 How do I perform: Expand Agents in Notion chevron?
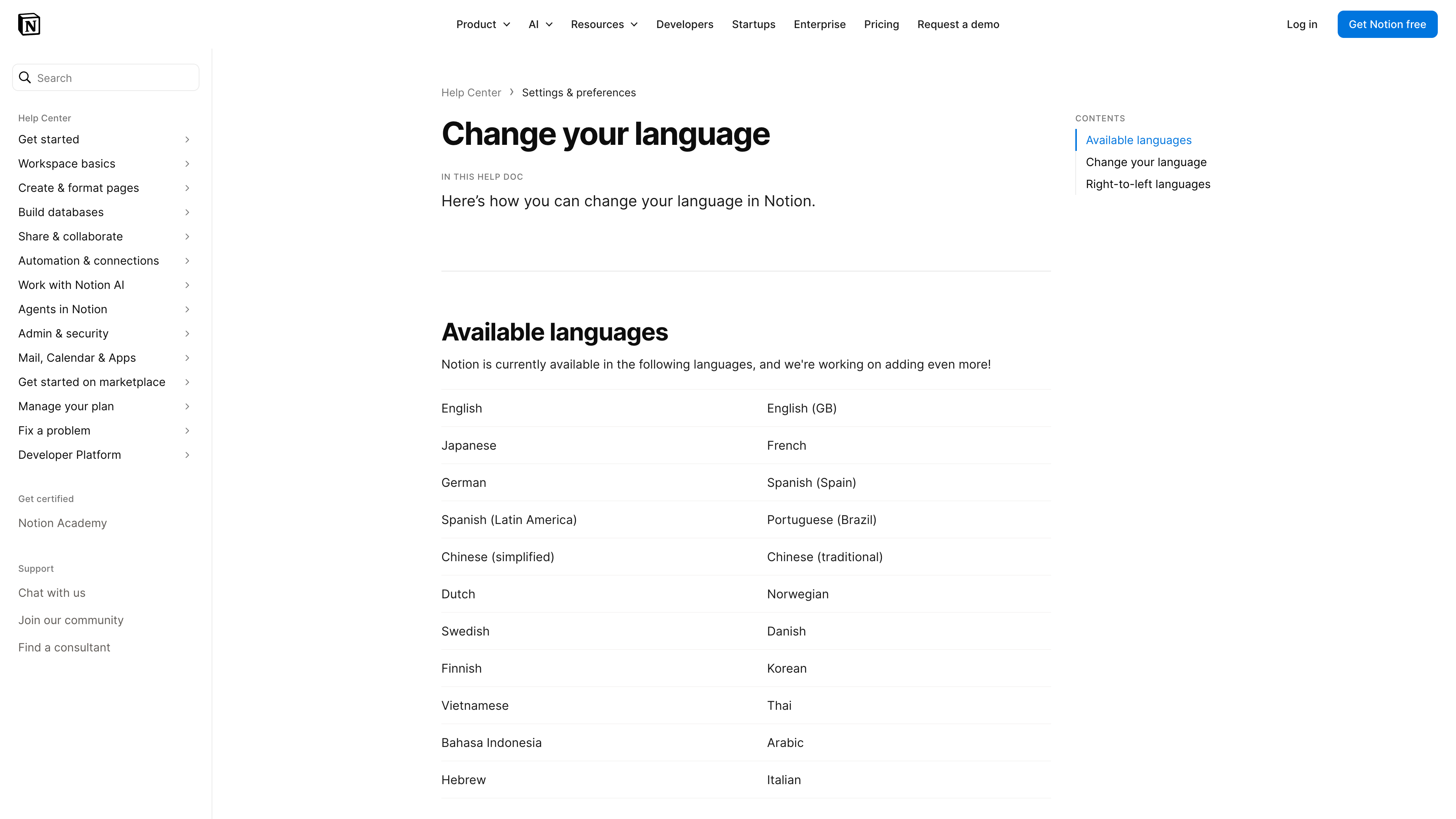coord(187,310)
